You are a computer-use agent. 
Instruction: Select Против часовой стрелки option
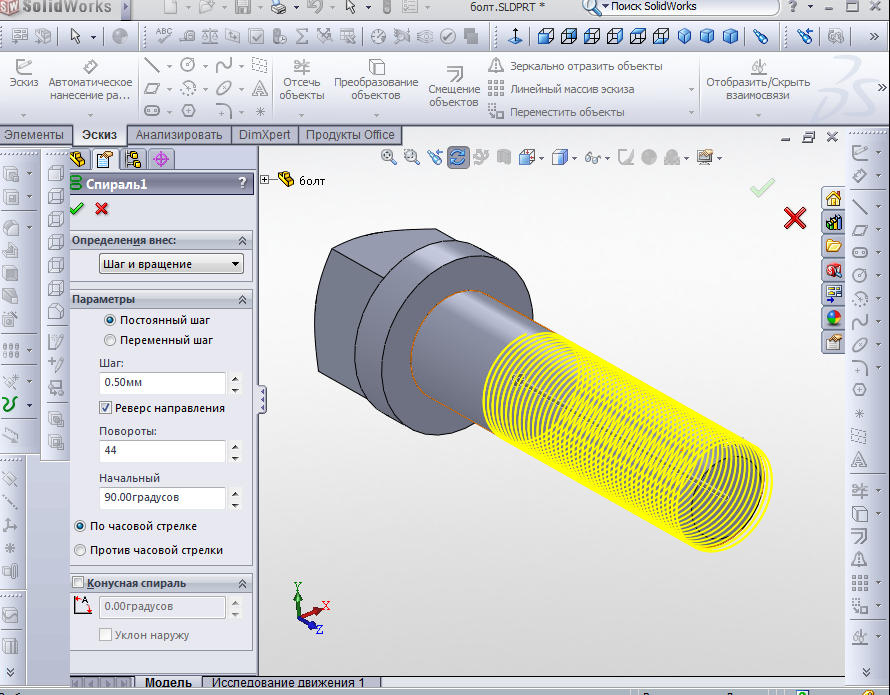(80, 550)
